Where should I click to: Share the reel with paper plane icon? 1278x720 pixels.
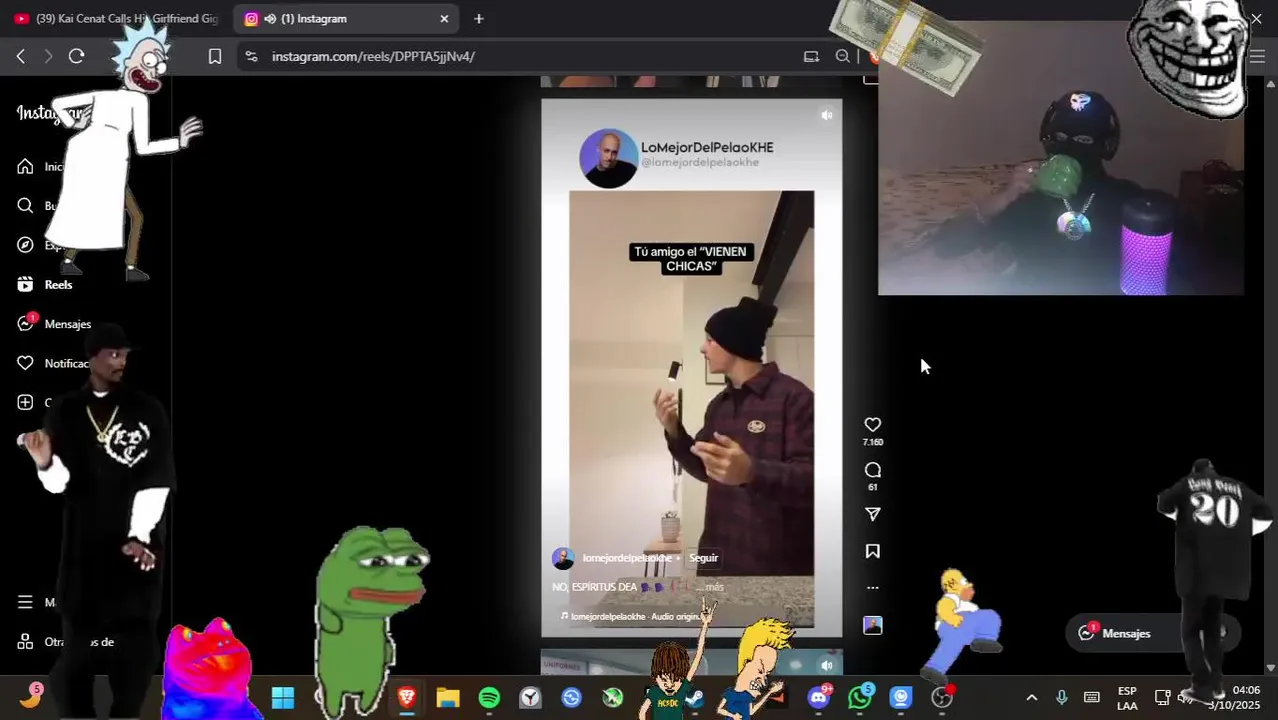(x=872, y=514)
